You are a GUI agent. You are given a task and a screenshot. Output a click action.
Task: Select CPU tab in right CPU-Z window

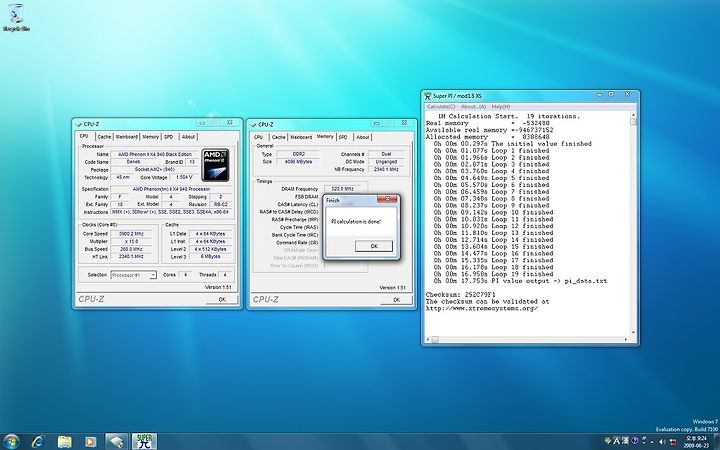pos(259,137)
